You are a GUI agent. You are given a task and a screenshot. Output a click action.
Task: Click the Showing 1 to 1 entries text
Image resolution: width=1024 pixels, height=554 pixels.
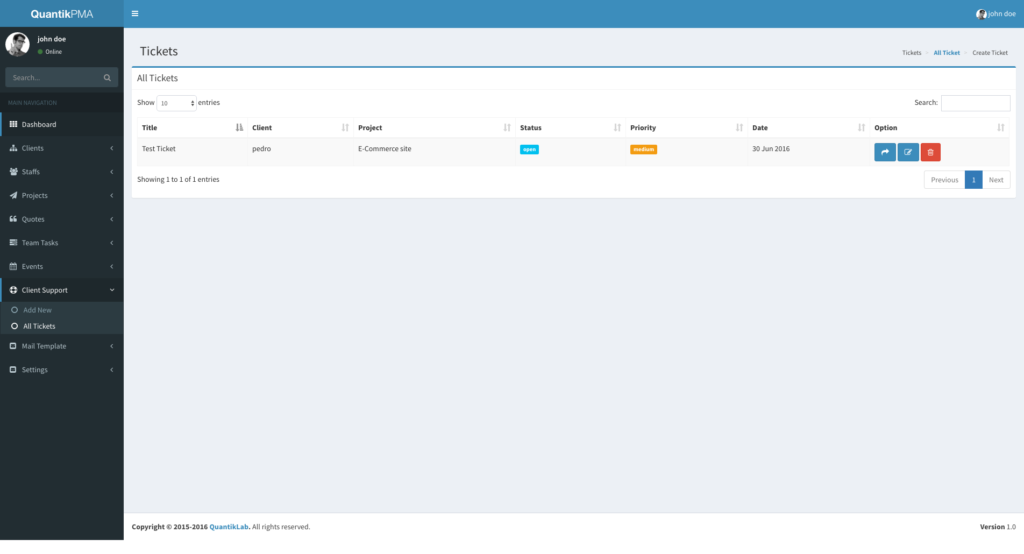[x=178, y=180]
